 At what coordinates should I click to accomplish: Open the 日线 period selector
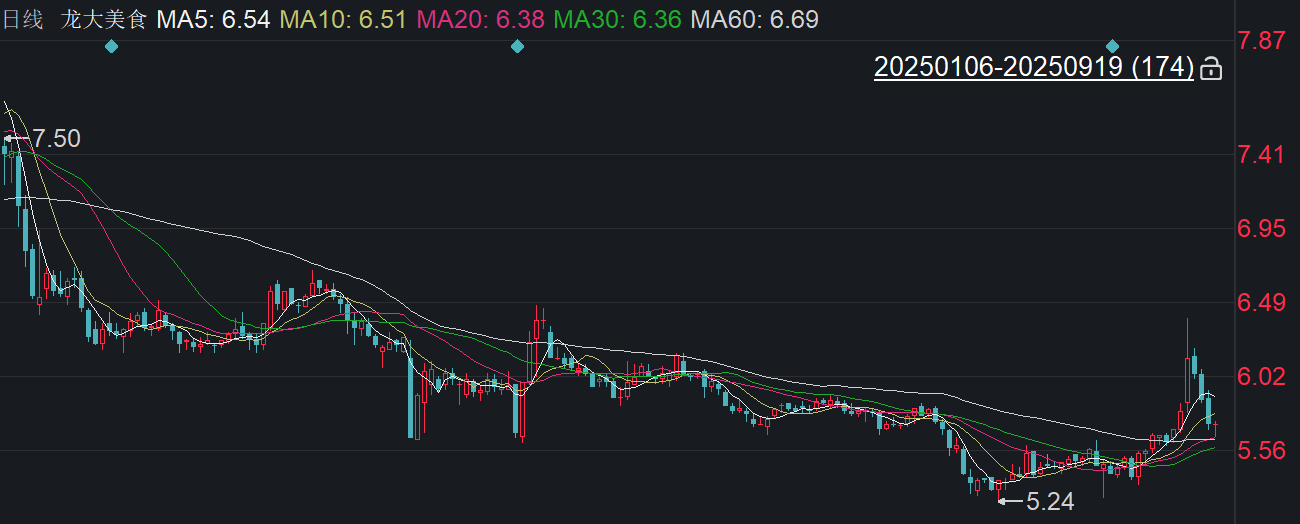[x=22, y=19]
